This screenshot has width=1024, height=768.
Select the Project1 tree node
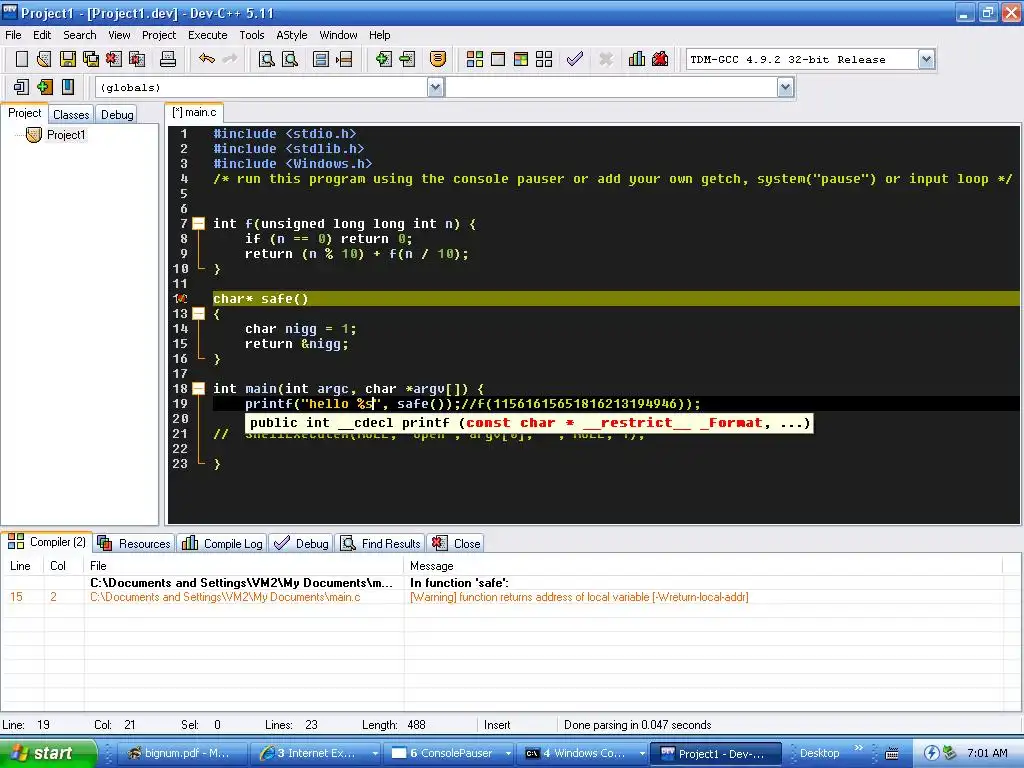(66, 135)
